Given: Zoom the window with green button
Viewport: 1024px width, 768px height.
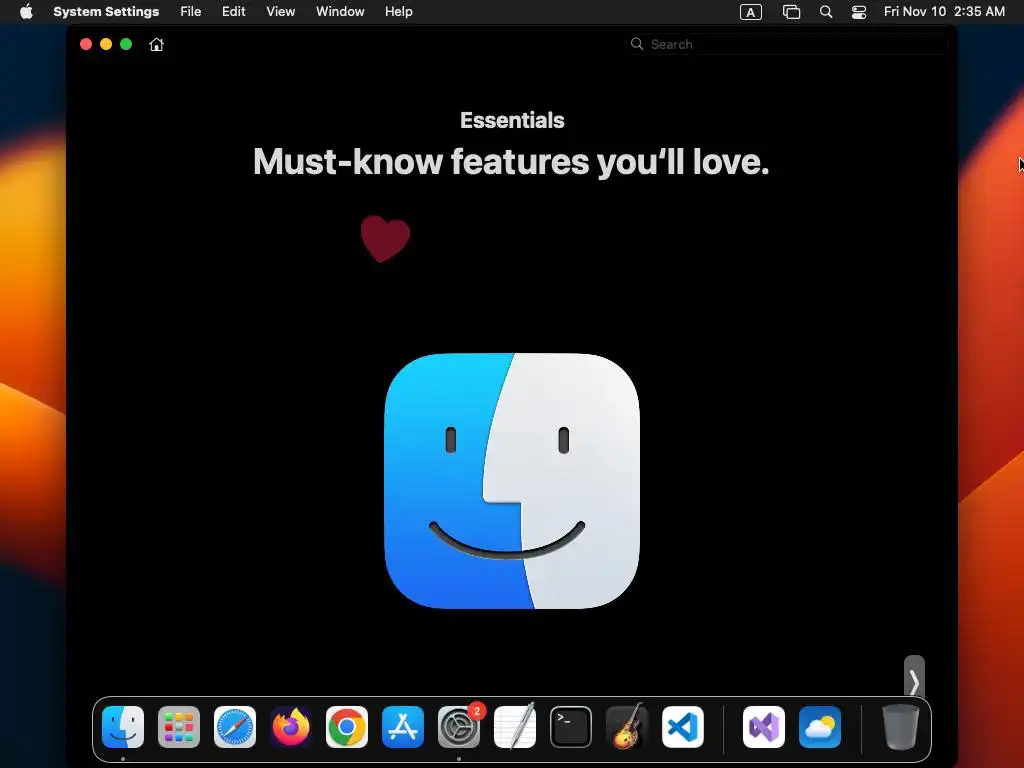Looking at the screenshot, I should [126, 44].
